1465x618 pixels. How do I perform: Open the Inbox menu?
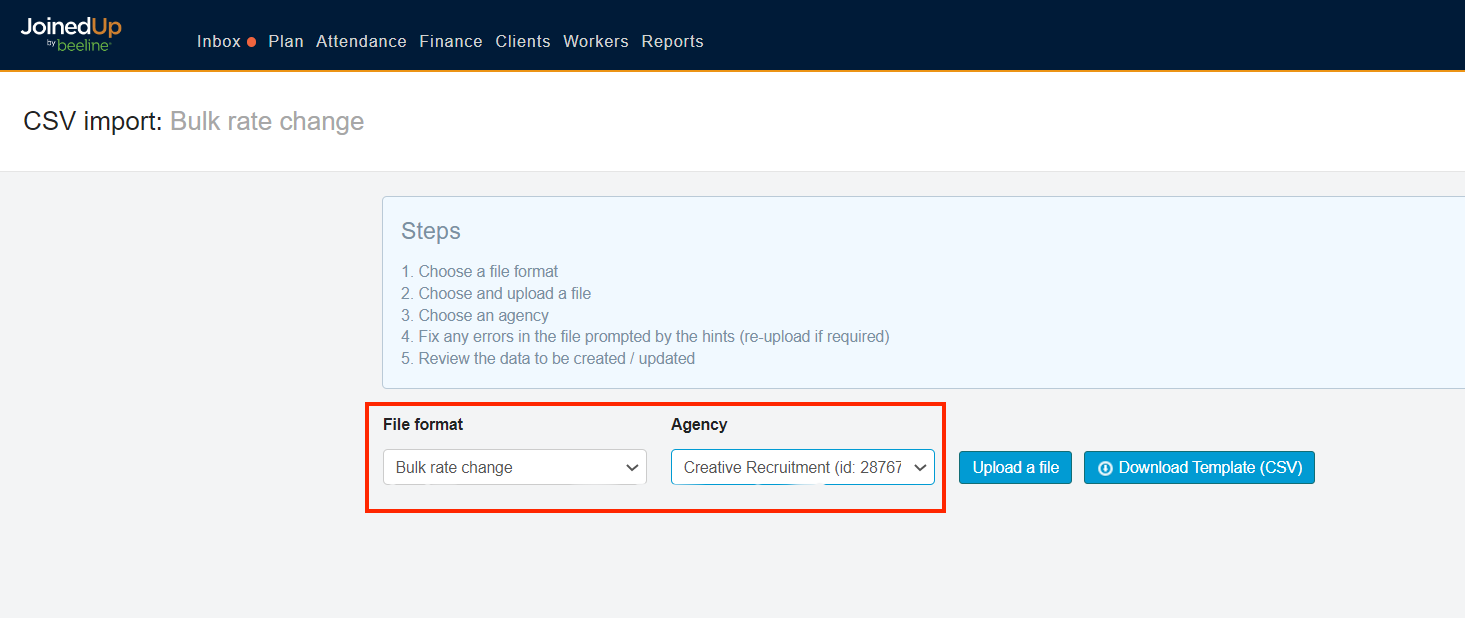click(x=219, y=42)
